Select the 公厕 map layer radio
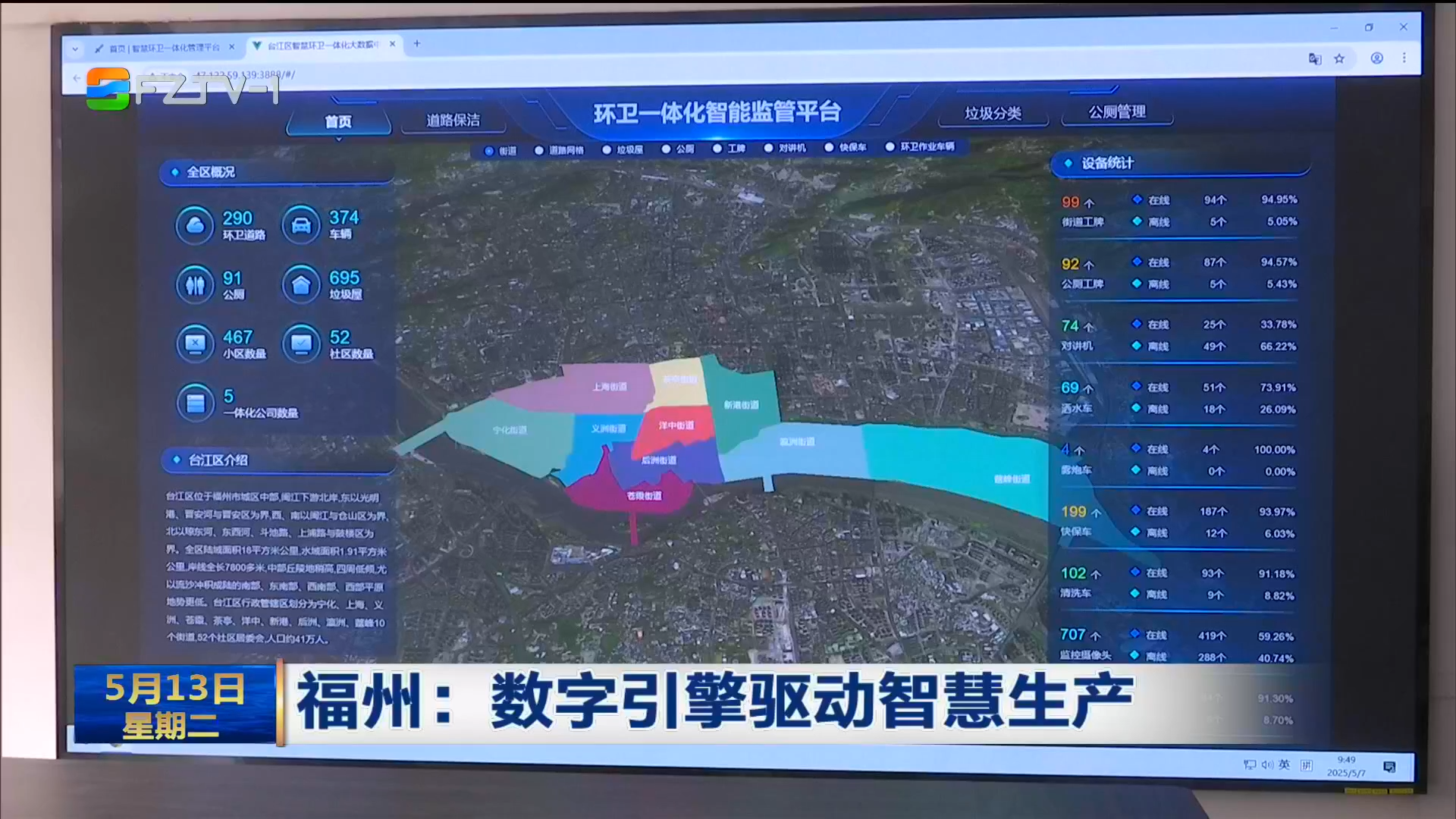The width and height of the screenshot is (1456, 819). [x=666, y=149]
